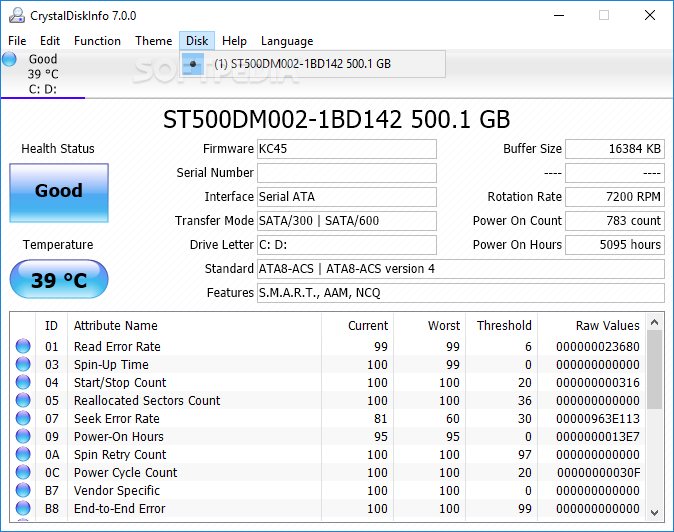This screenshot has width=674, height=532.
Task: Click the ID column header
Action: 52,326
